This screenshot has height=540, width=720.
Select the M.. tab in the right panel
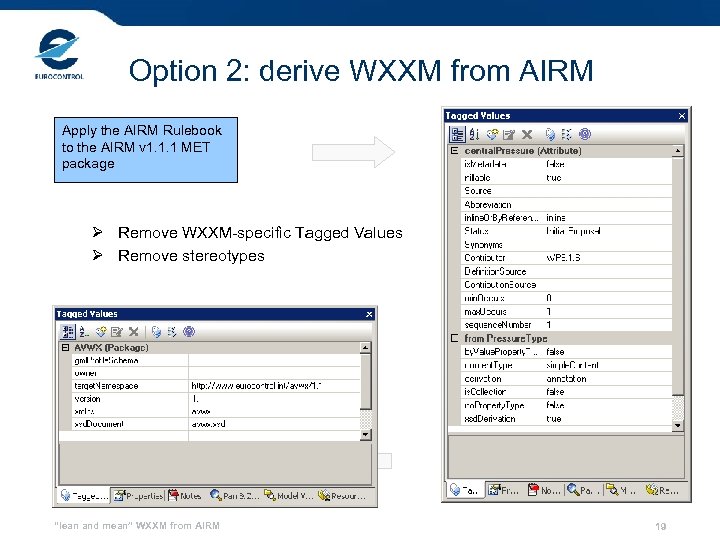pyautogui.click(x=621, y=490)
